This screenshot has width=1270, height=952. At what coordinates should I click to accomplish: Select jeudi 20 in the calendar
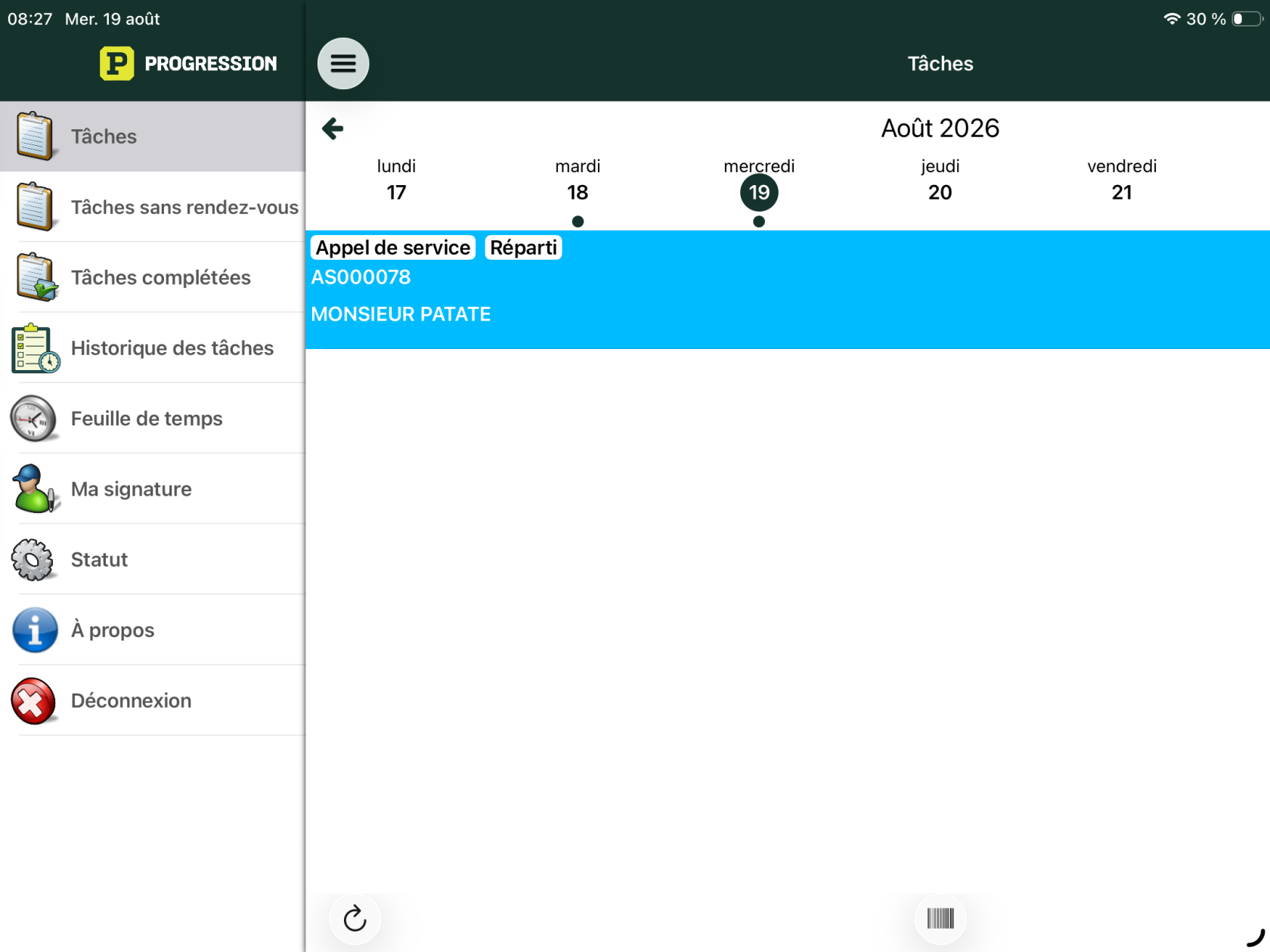coord(940,181)
